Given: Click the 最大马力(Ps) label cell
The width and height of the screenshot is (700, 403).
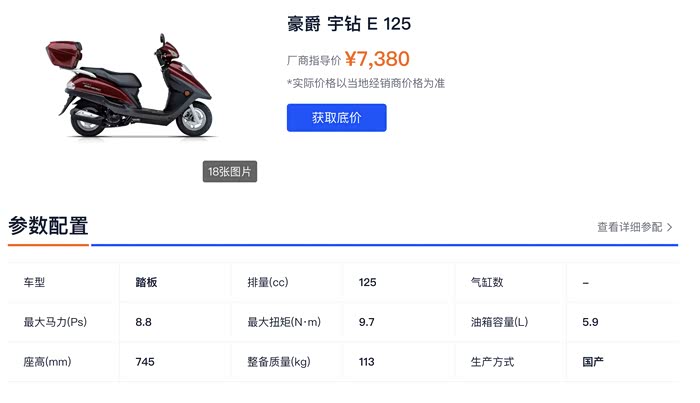Looking at the screenshot, I should coord(56,322).
